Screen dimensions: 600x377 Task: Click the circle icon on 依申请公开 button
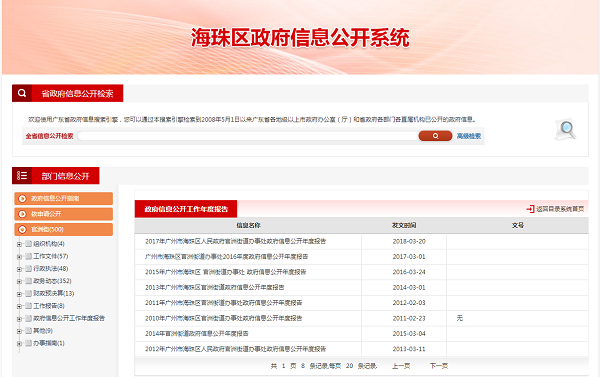pos(22,214)
